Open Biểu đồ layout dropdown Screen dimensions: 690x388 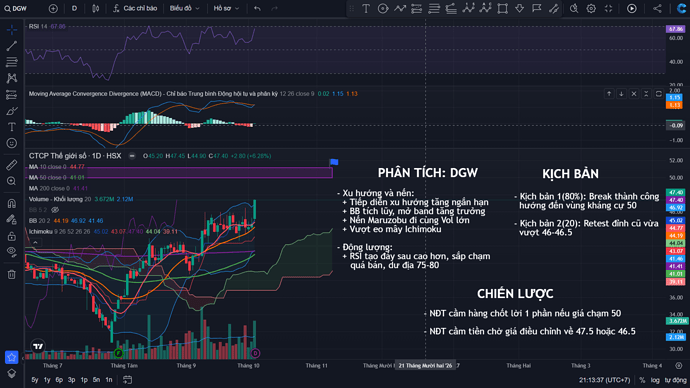184,8
